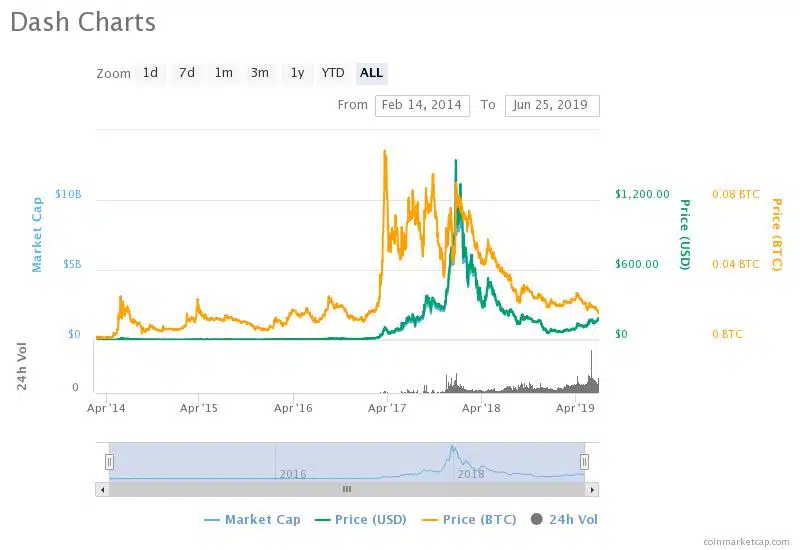Set zoom range to 1y
This screenshot has height=550, width=800.
297,73
